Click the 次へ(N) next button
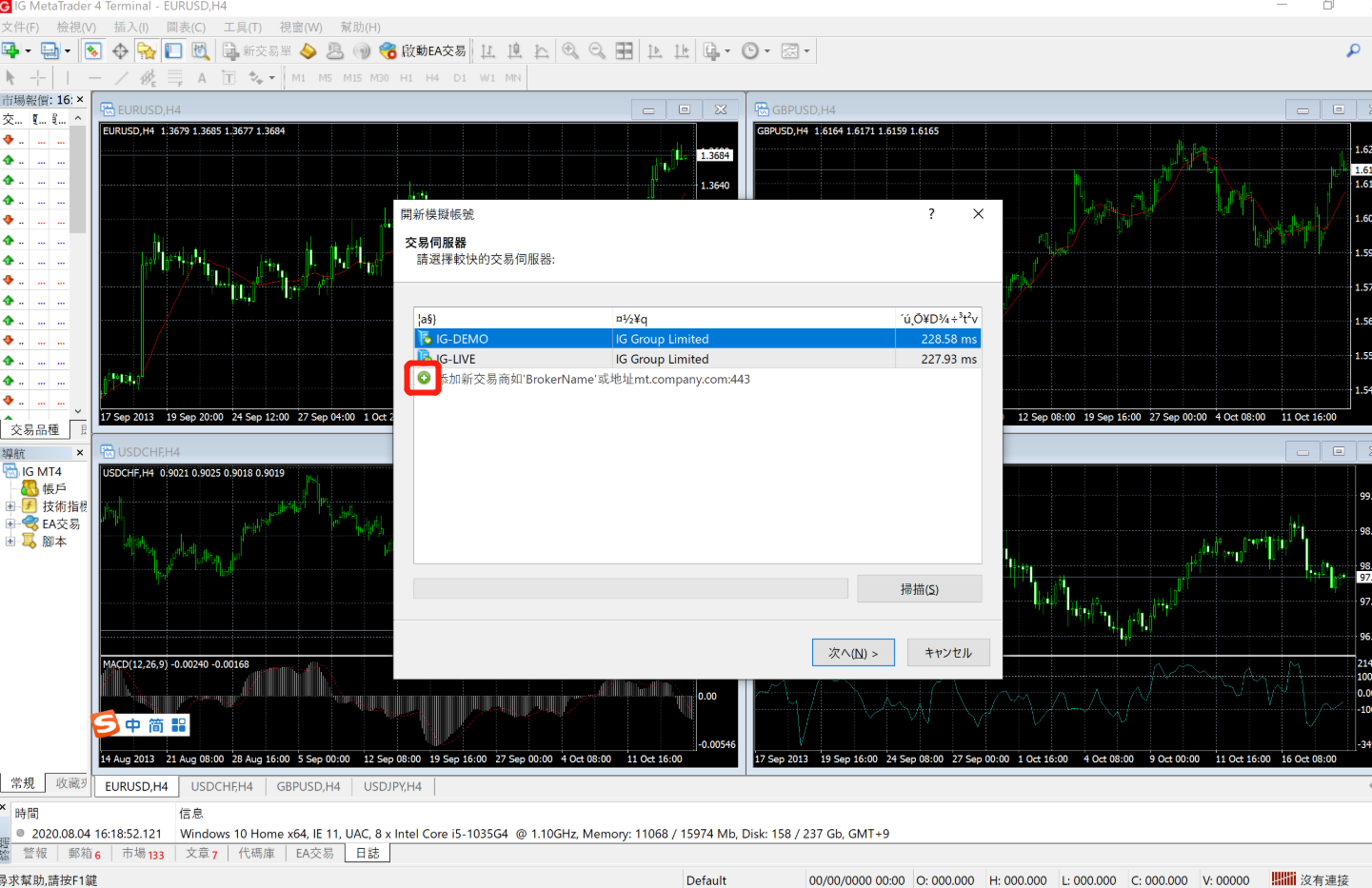The height and width of the screenshot is (888, 1372). [853, 653]
